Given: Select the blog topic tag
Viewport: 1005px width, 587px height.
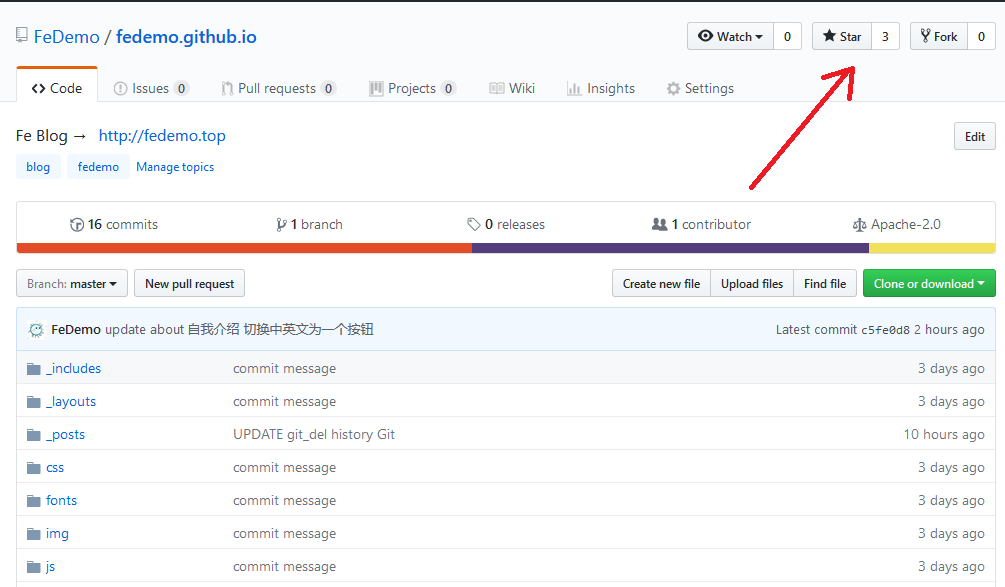Looking at the screenshot, I should [38, 167].
